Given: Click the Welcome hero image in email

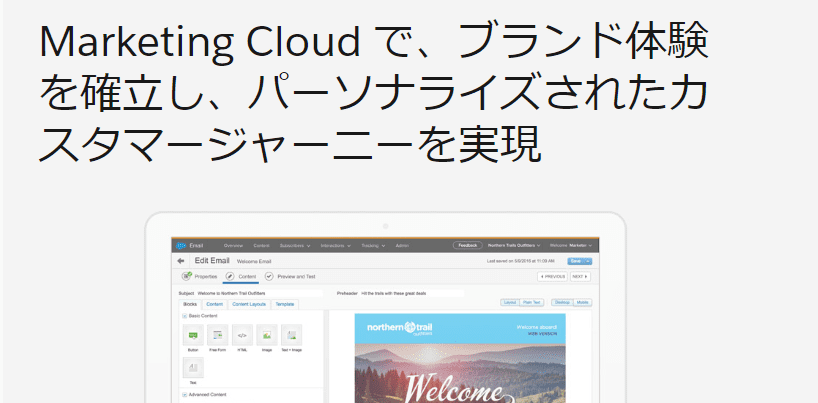Looking at the screenshot, I should 460,373.
